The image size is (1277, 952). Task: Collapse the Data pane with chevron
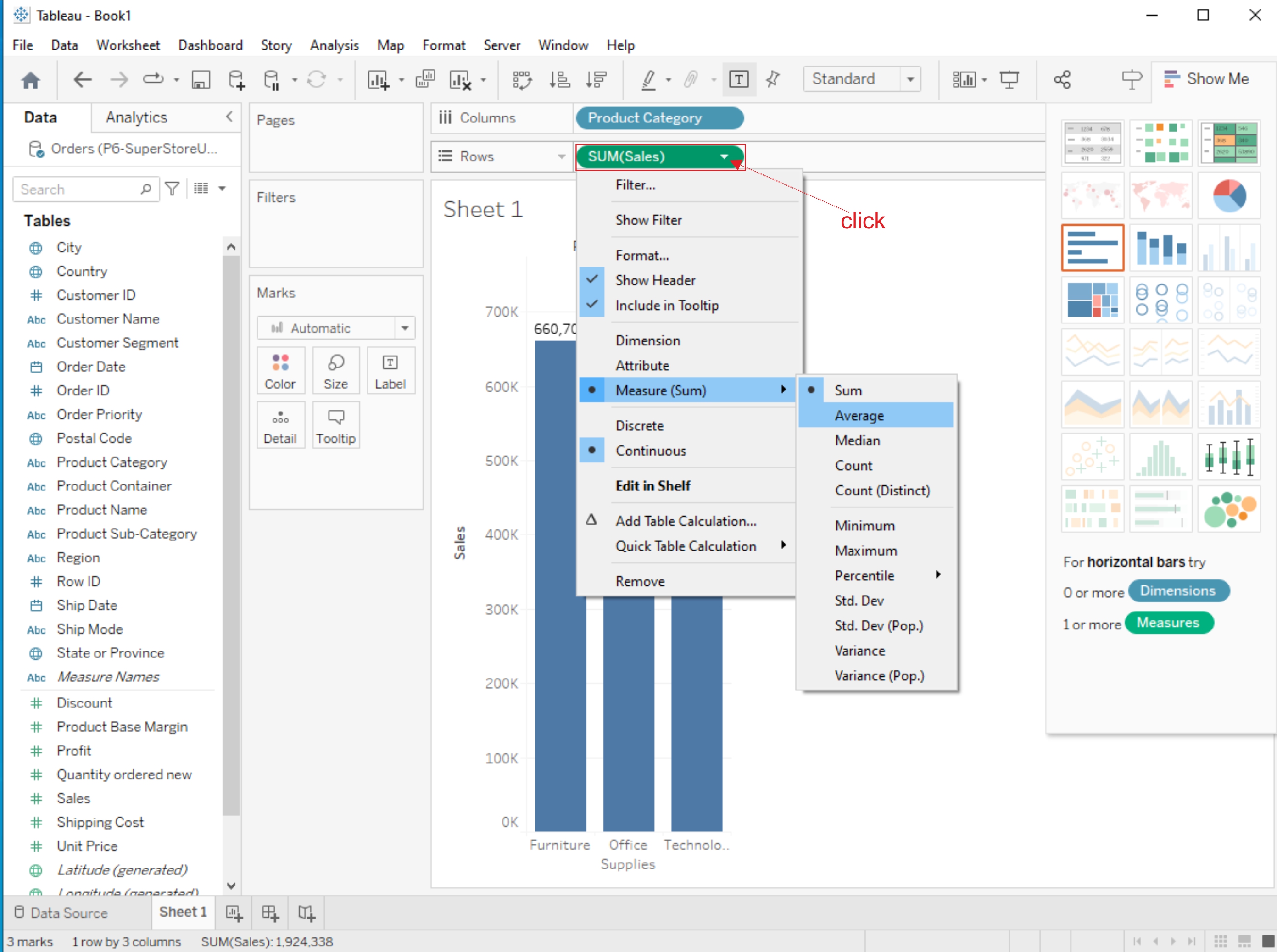point(229,117)
